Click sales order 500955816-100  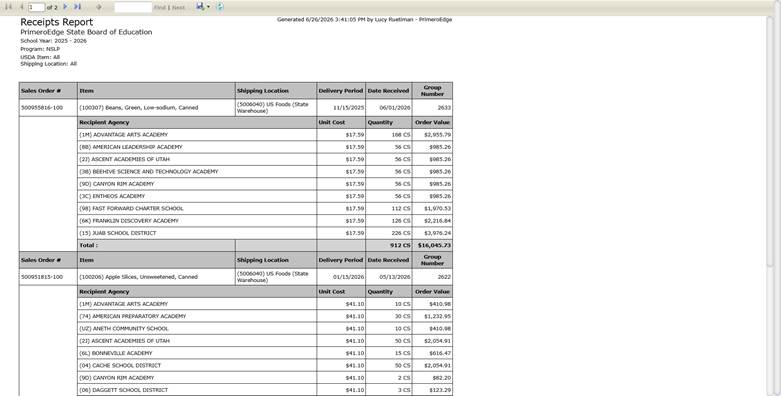point(42,108)
